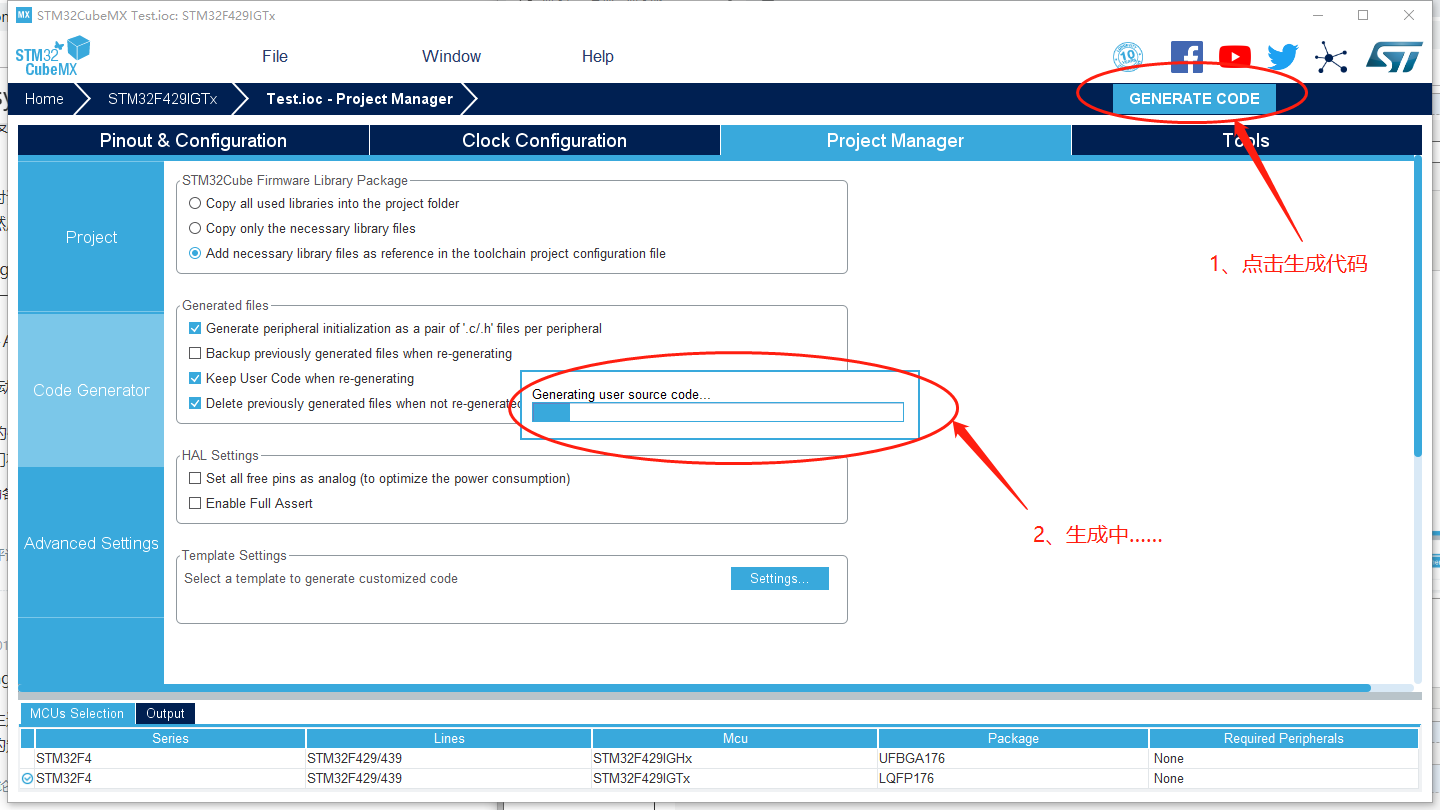Click the MX title bar app icon
The width and height of the screenshot is (1440, 810).
[24, 15]
